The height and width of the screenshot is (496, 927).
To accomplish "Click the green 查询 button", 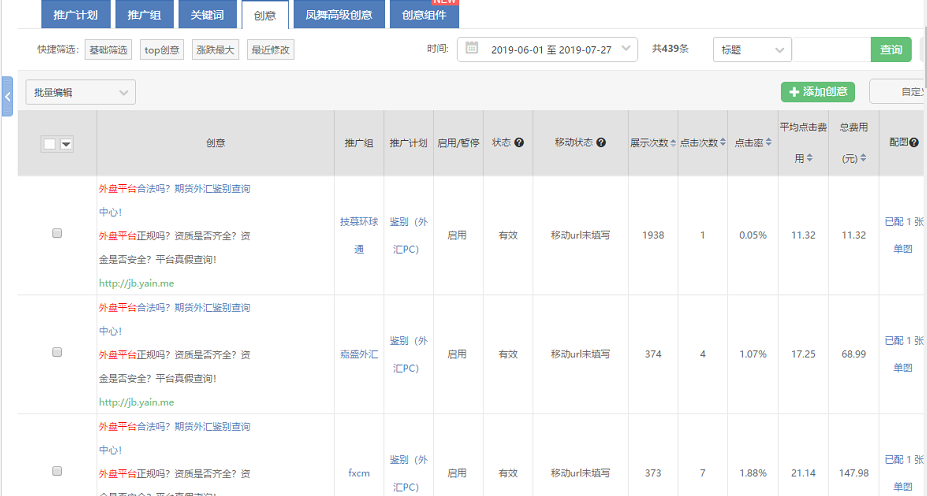I will click(x=891, y=50).
